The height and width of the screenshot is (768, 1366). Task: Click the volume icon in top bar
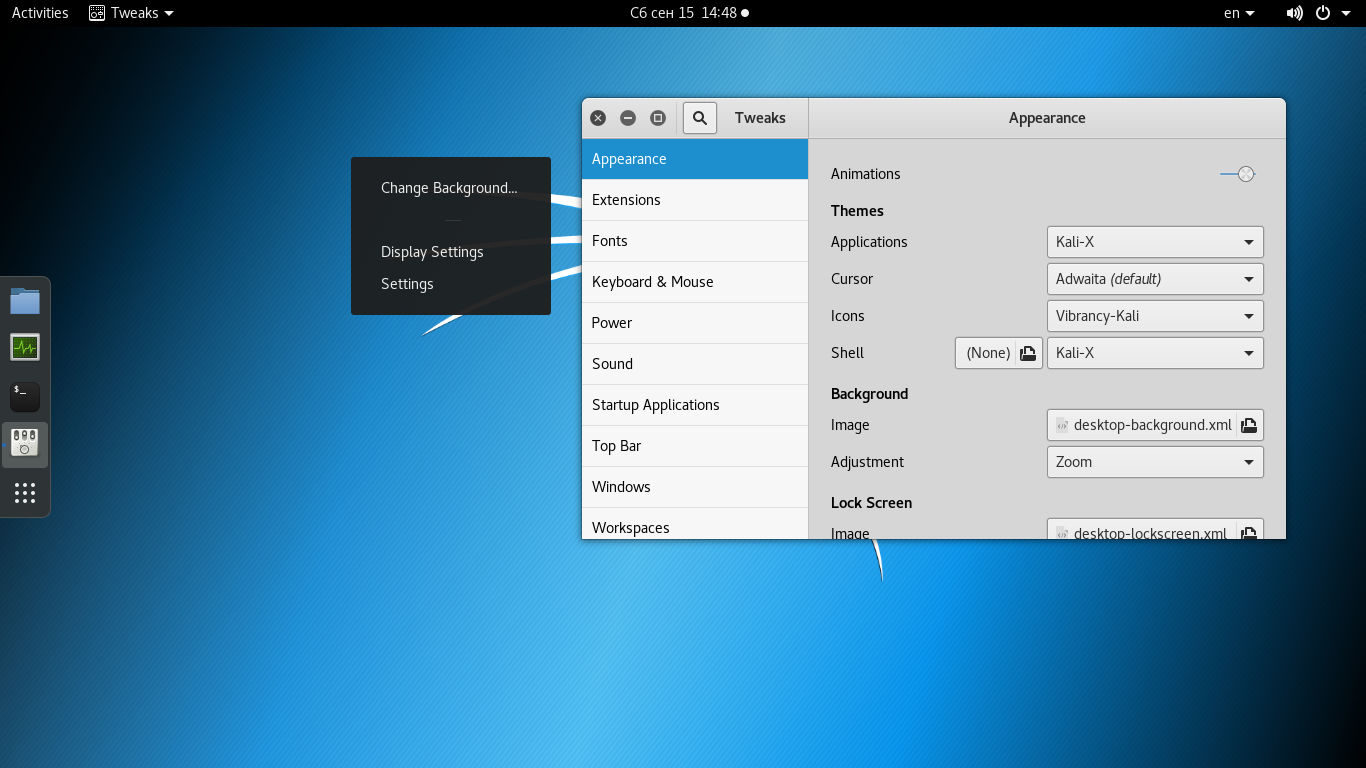[1294, 13]
